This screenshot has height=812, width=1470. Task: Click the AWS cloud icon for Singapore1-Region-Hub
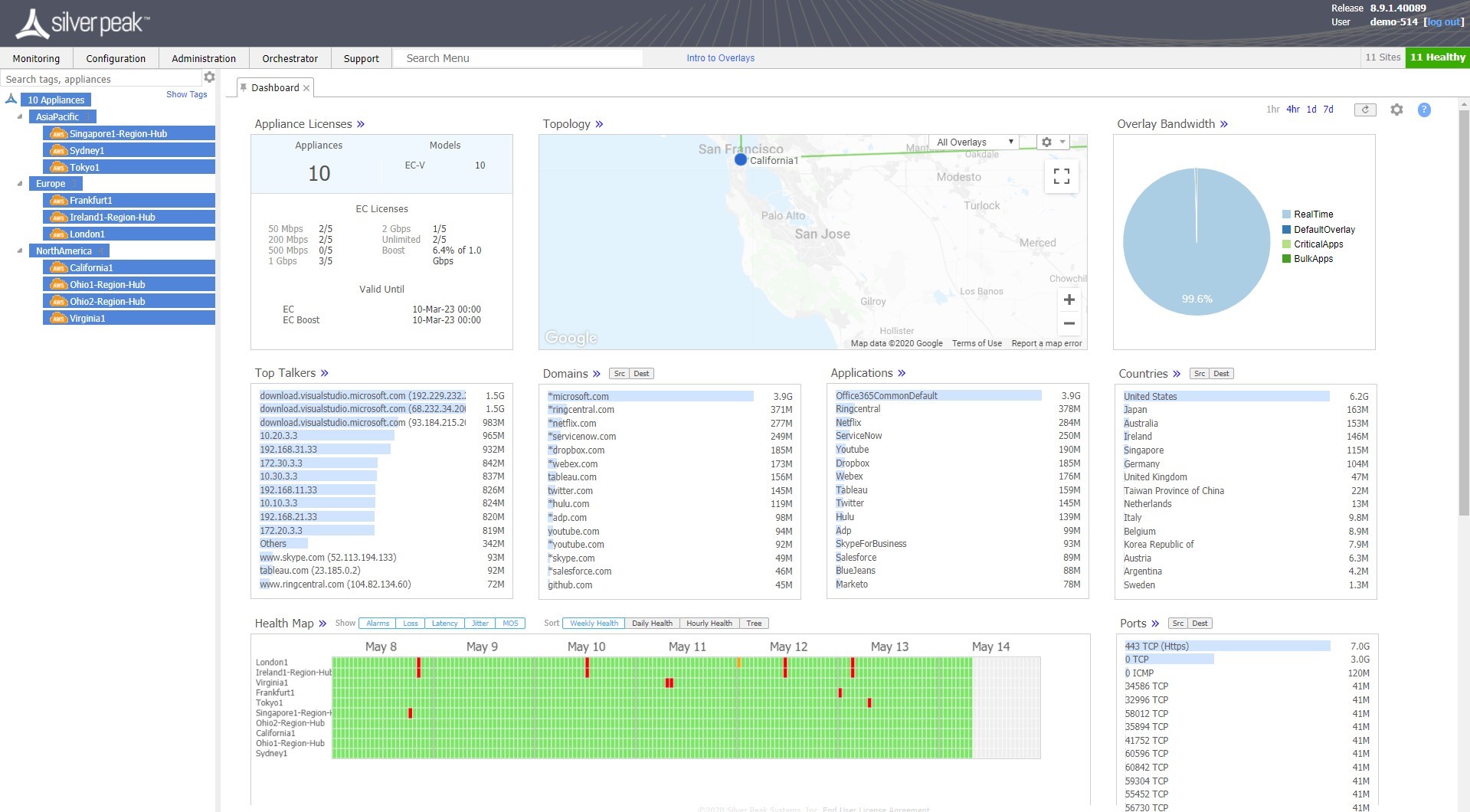pyautogui.click(x=58, y=133)
